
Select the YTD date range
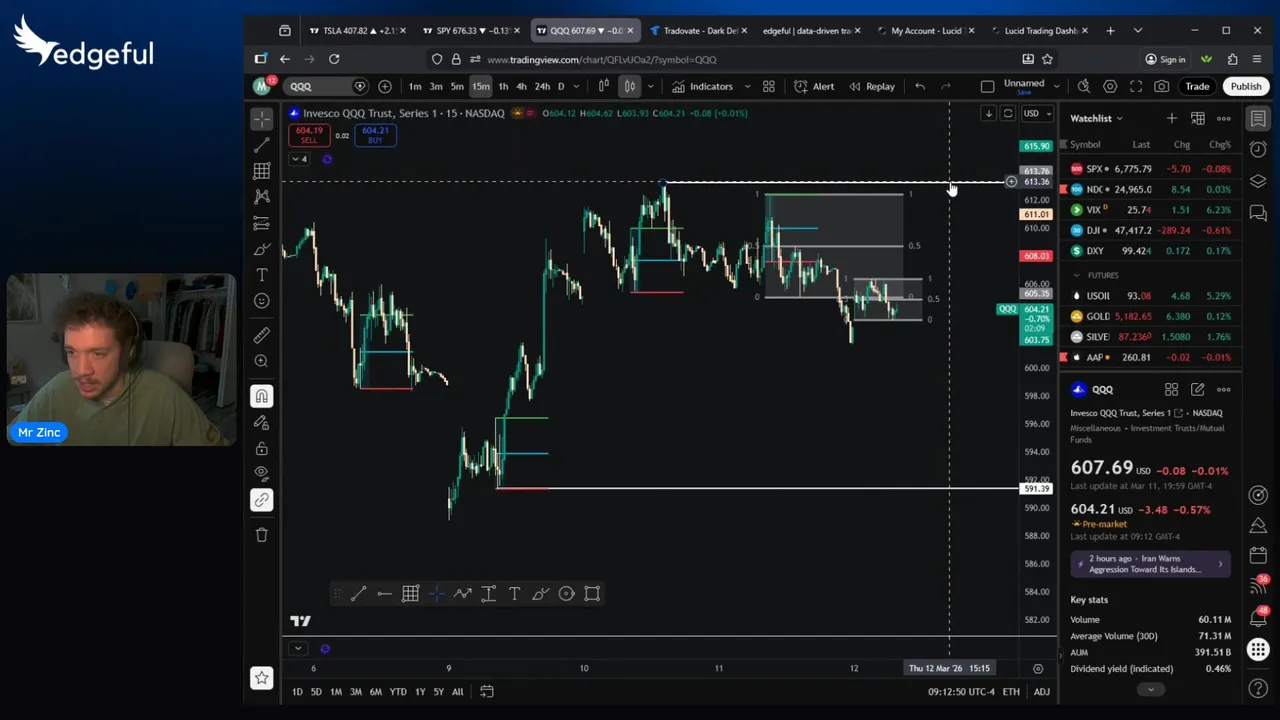[x=398, y=692]
